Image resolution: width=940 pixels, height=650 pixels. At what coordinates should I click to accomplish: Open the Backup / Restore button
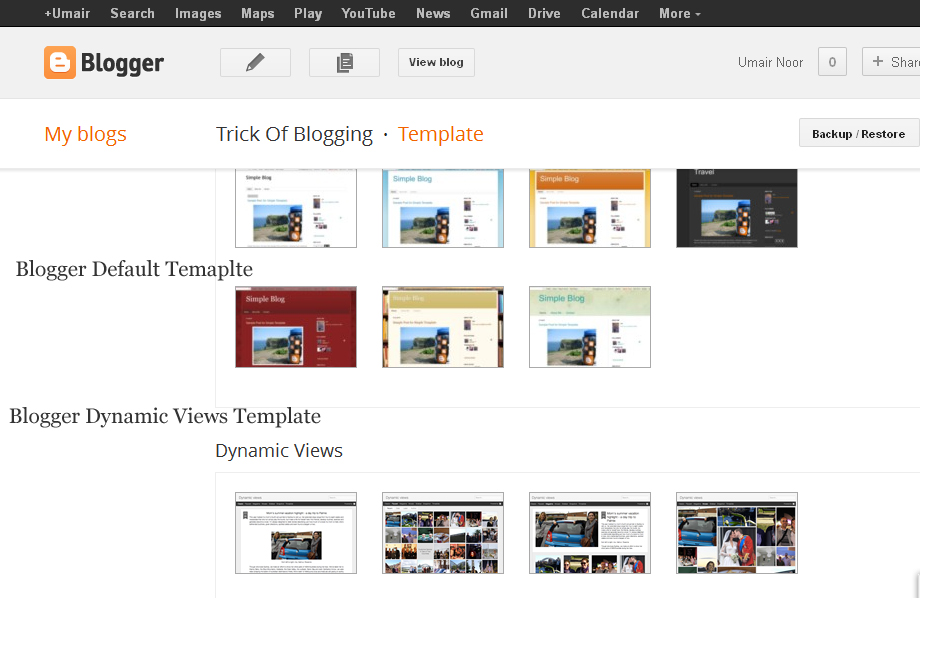[858, 133]
